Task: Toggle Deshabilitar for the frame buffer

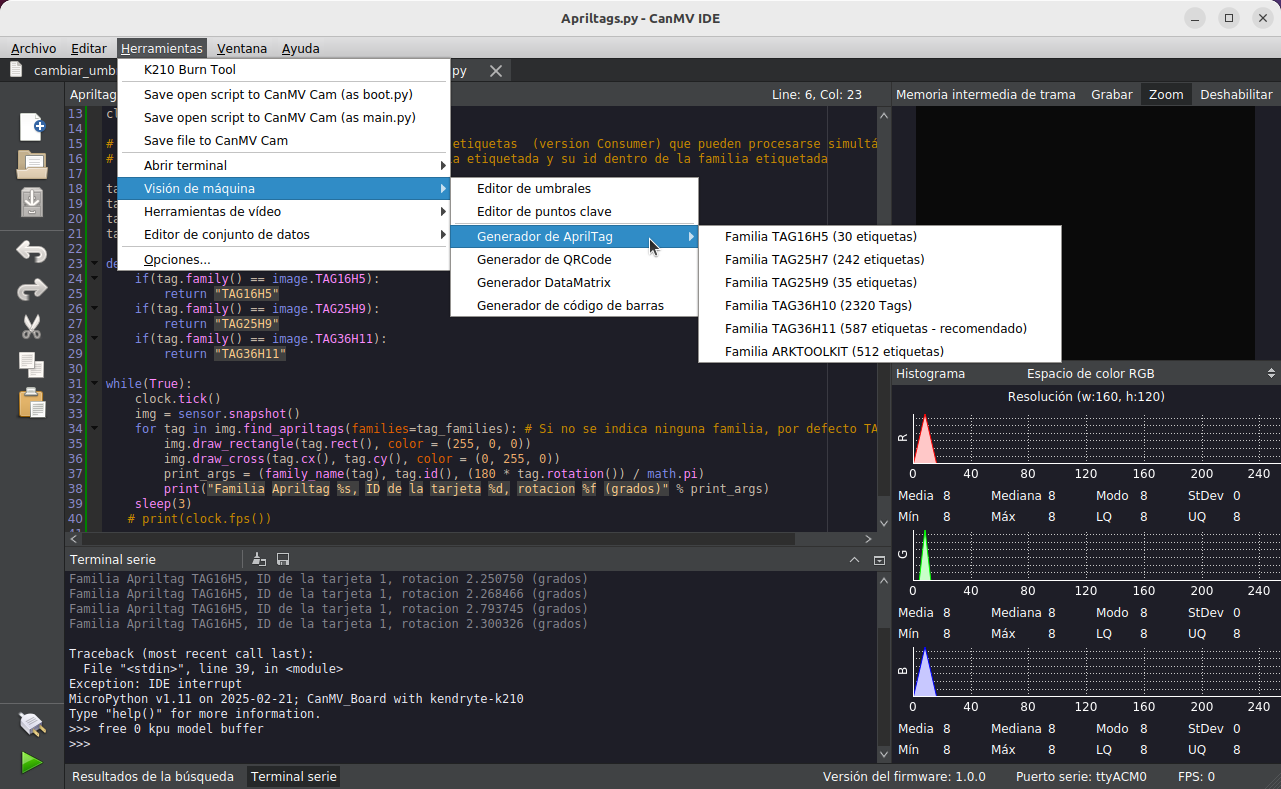Action: (x=1236, y=94)
